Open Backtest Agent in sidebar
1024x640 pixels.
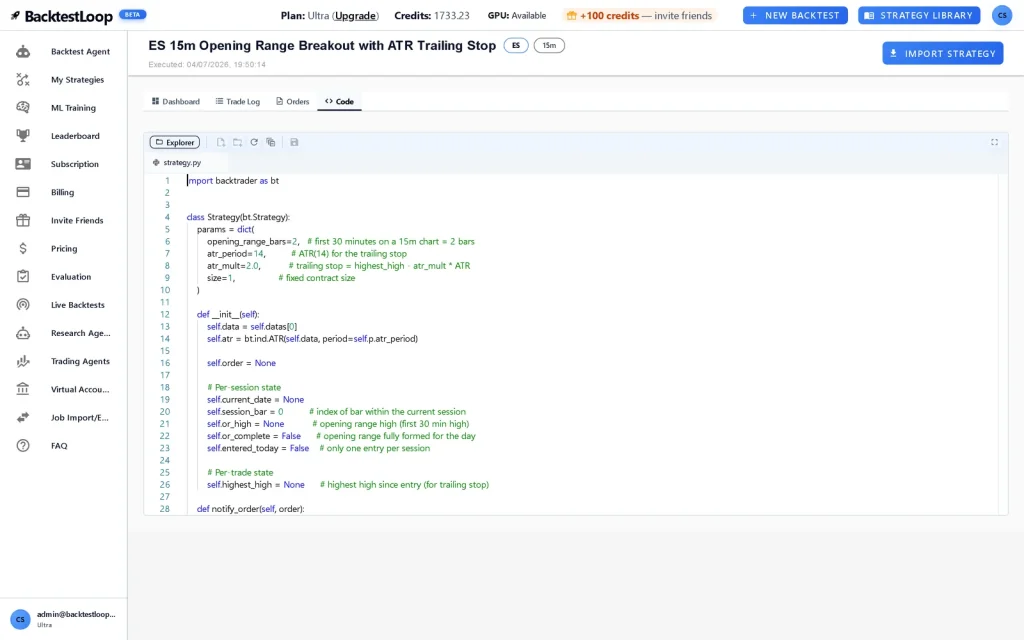click(x=63, y=52)
